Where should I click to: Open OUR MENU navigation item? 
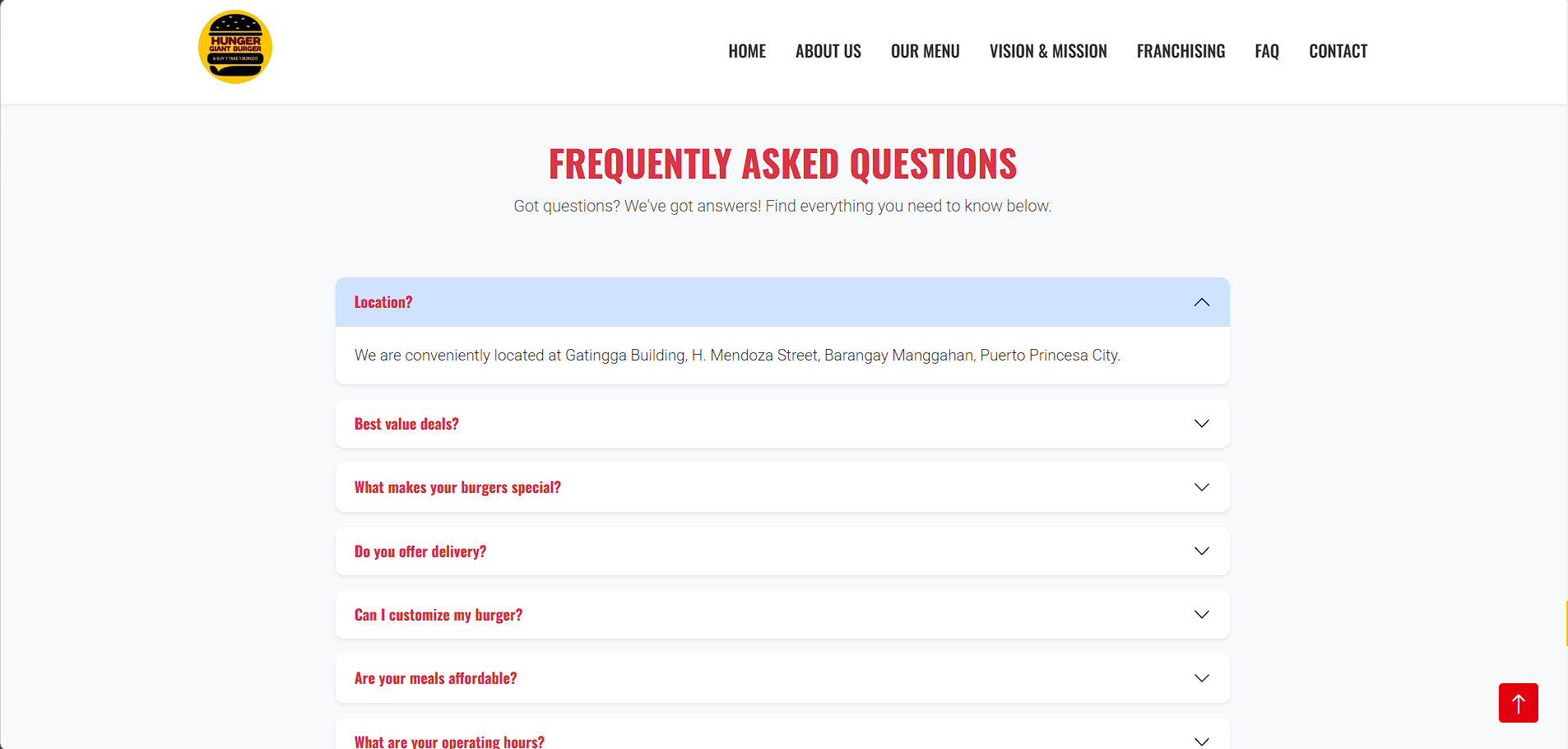pyautogui.click(x=925, y=50)
